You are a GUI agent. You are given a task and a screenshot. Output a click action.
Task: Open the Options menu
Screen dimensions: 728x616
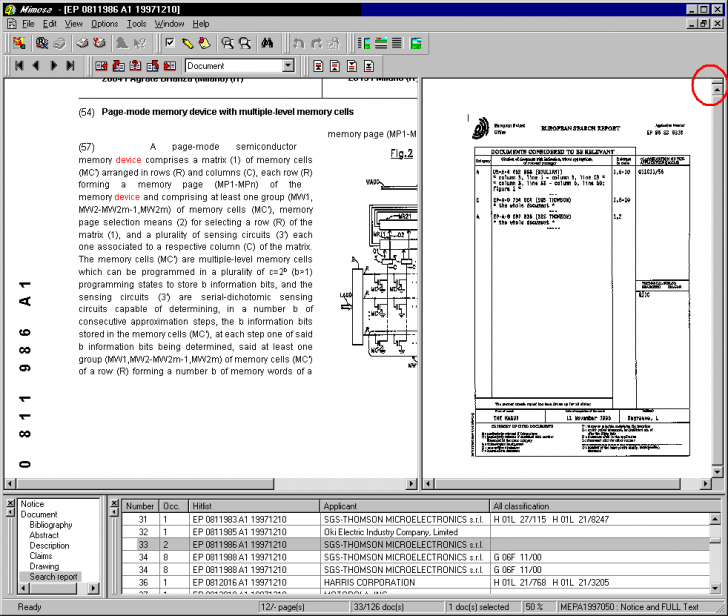[x=104, y=24]
